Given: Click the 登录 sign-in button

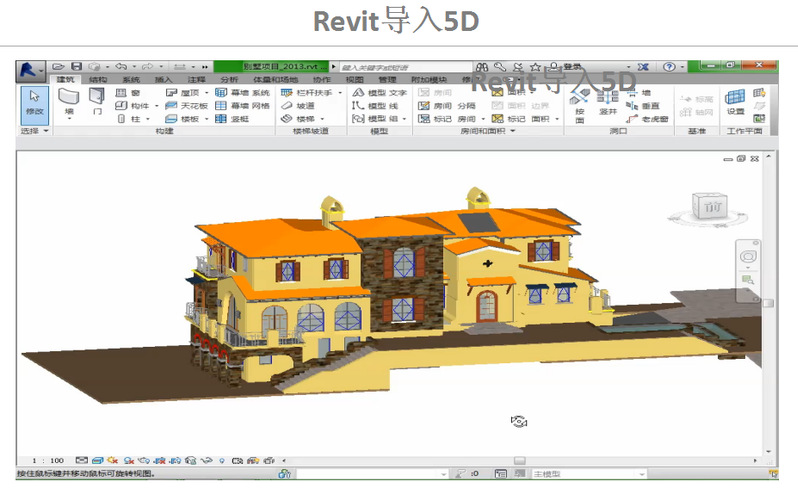Looking at the screenshot, I should point(573,66).
